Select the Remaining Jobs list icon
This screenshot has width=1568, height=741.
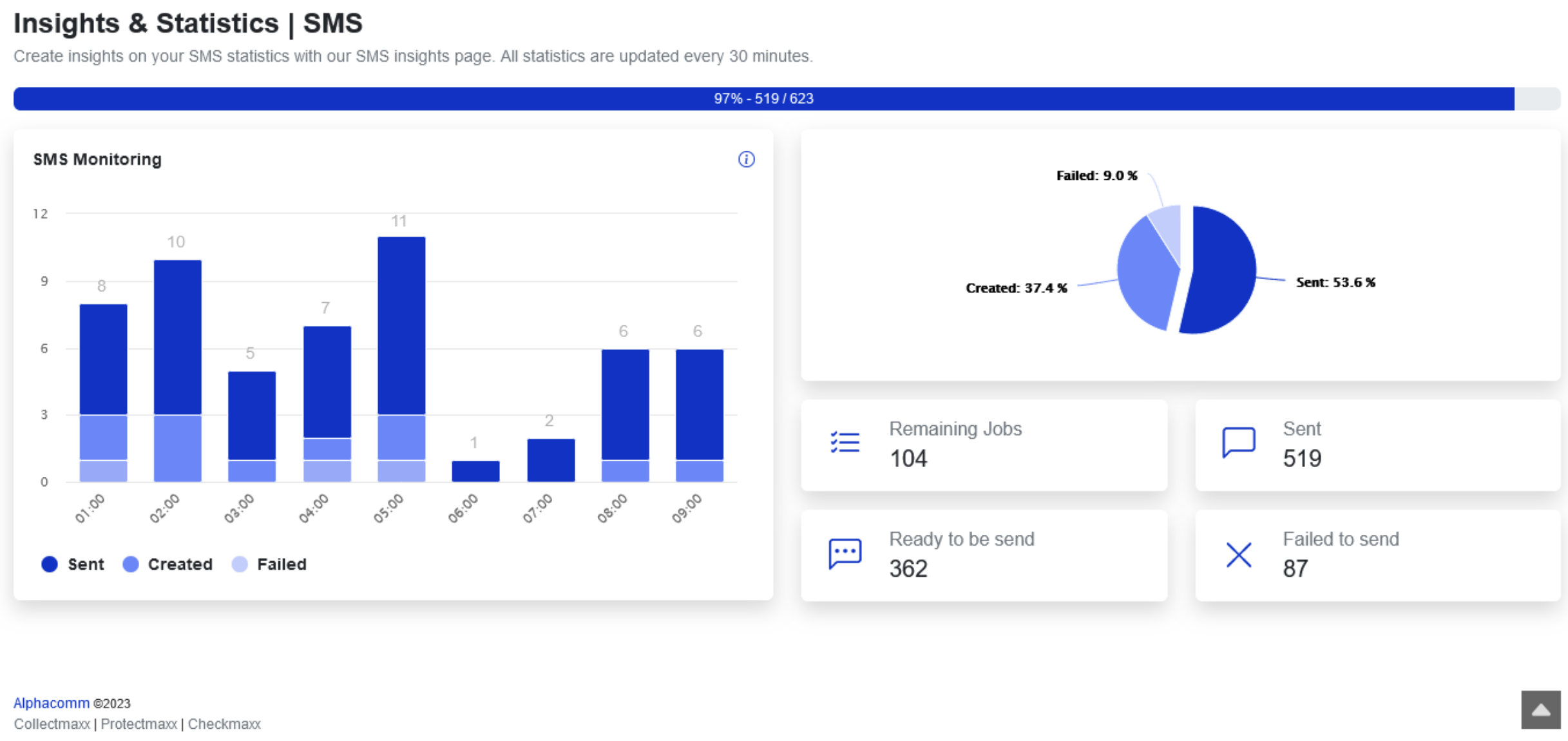845,443
